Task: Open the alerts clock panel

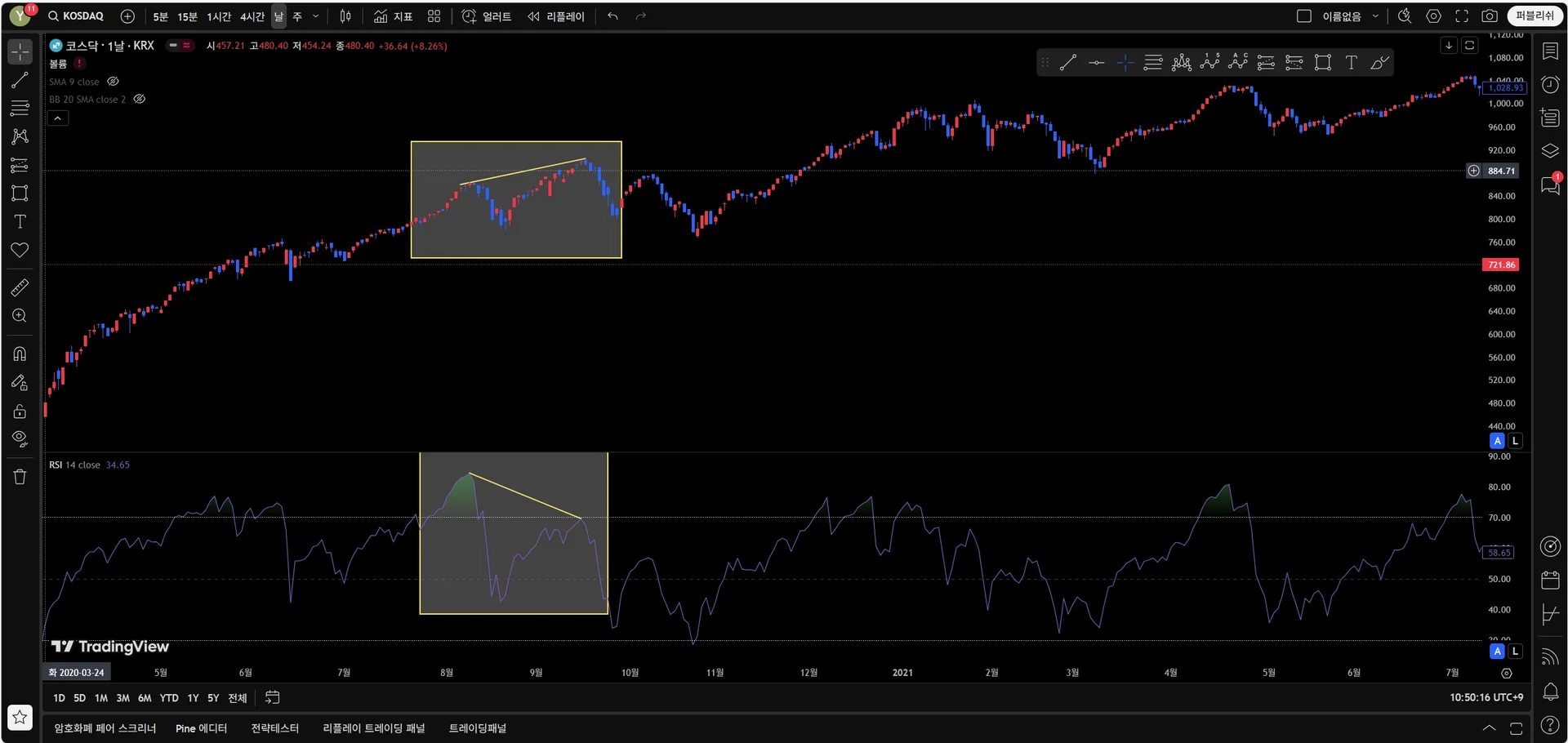Action: click(x=1550, y=85)
